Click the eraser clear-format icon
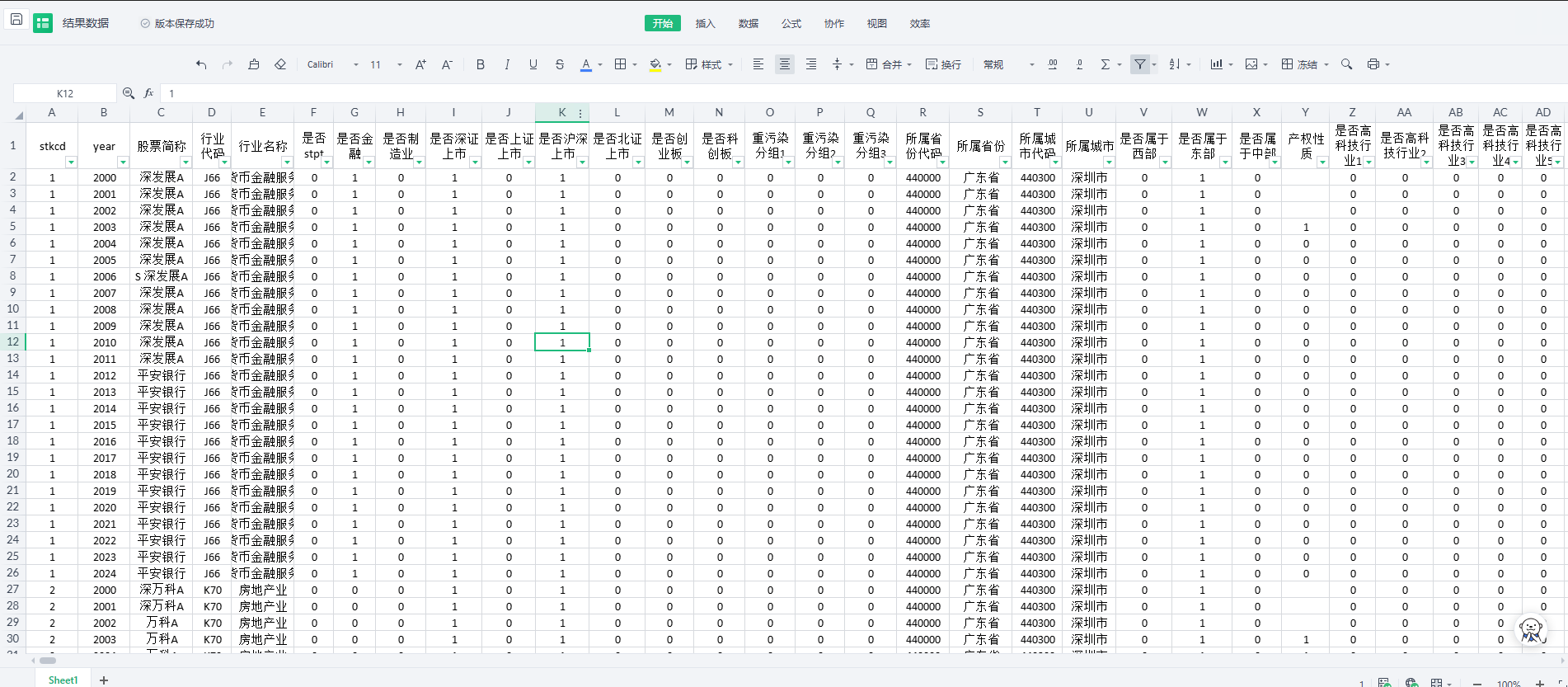1568x687 pixels. pos(280,64)
